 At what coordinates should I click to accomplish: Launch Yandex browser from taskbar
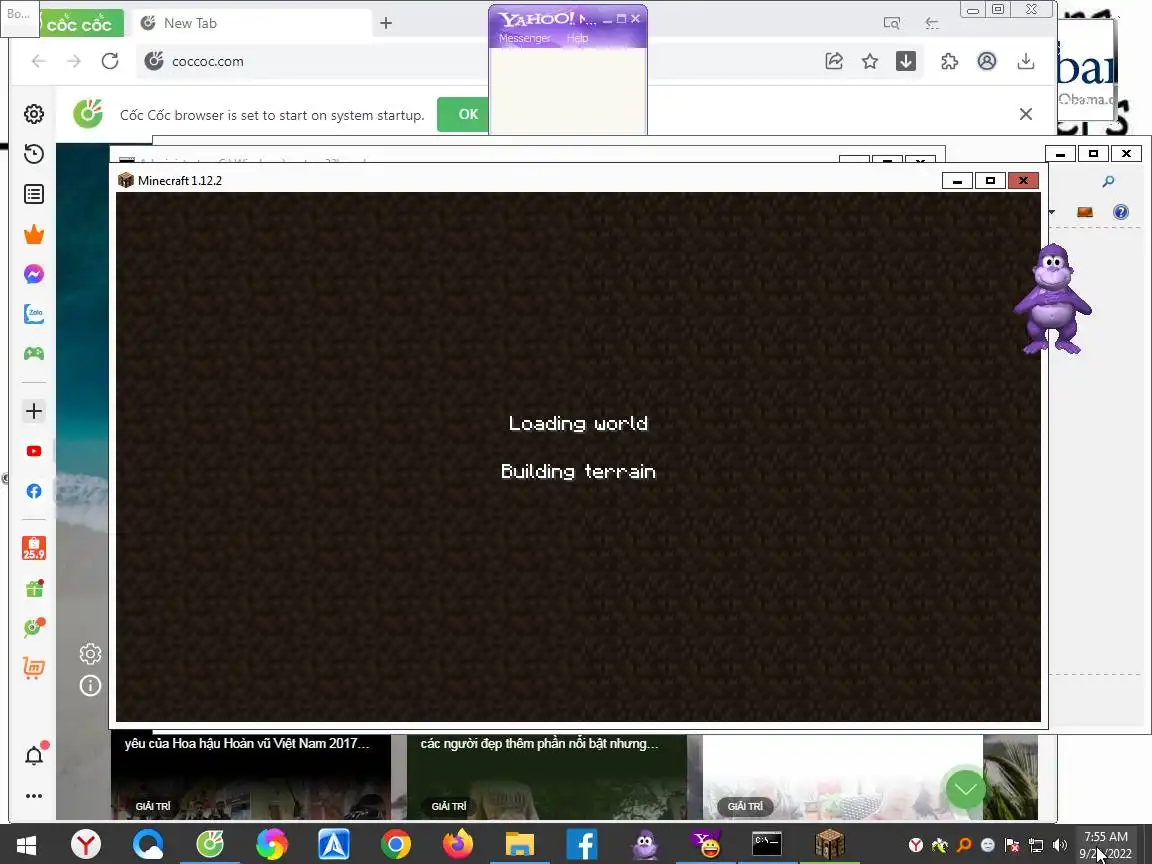86,845
